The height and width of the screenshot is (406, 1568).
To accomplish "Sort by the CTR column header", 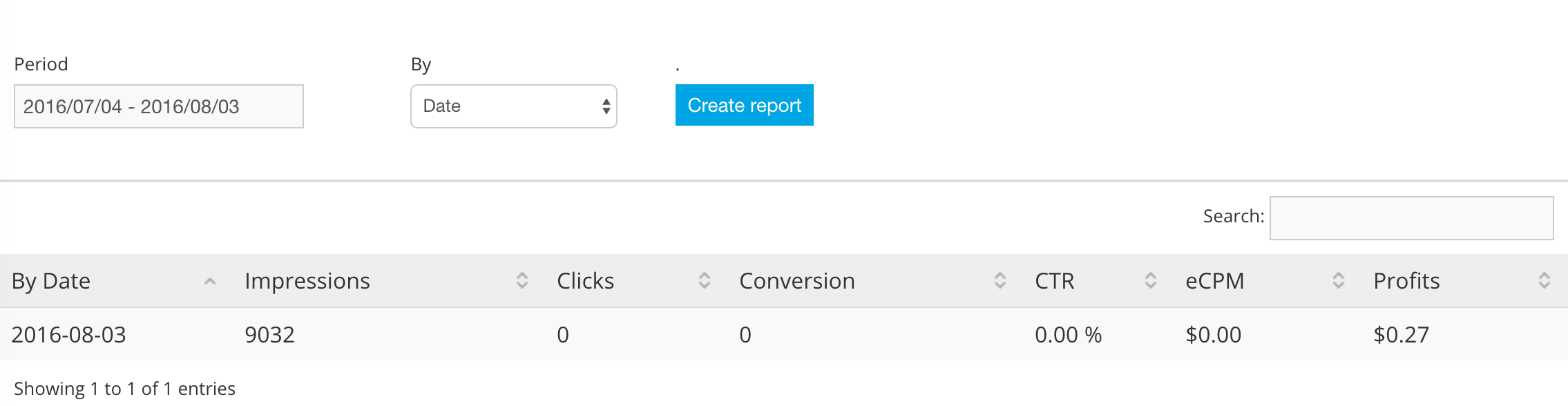I will 1054,281.
